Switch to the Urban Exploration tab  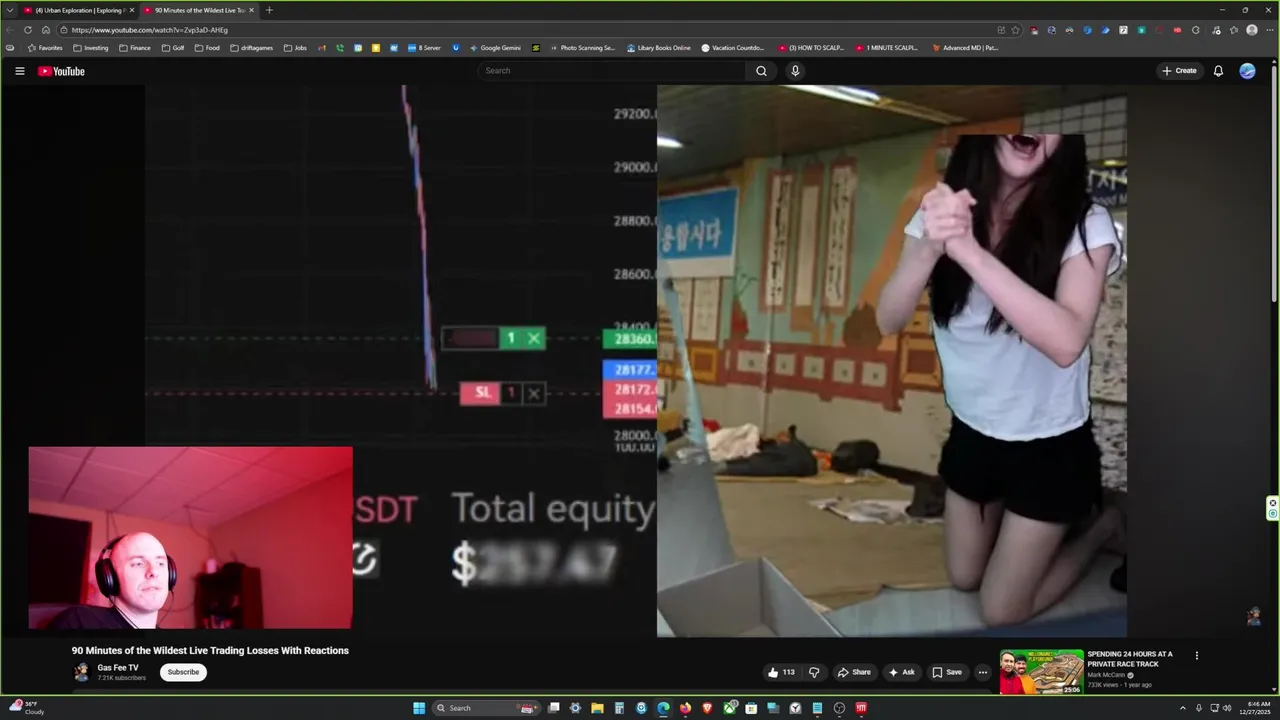tap(78, 10)
